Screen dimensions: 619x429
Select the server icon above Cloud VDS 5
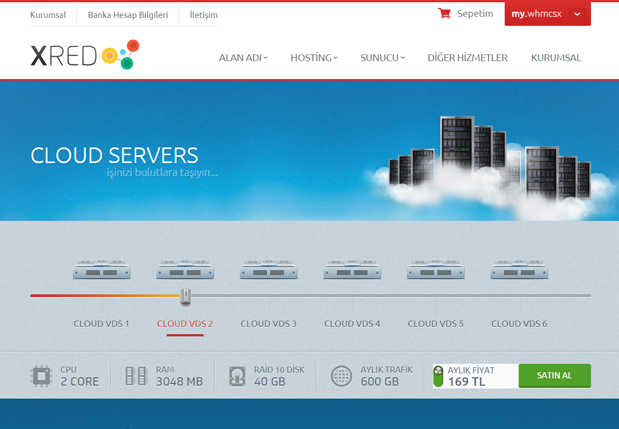(436, 270)
